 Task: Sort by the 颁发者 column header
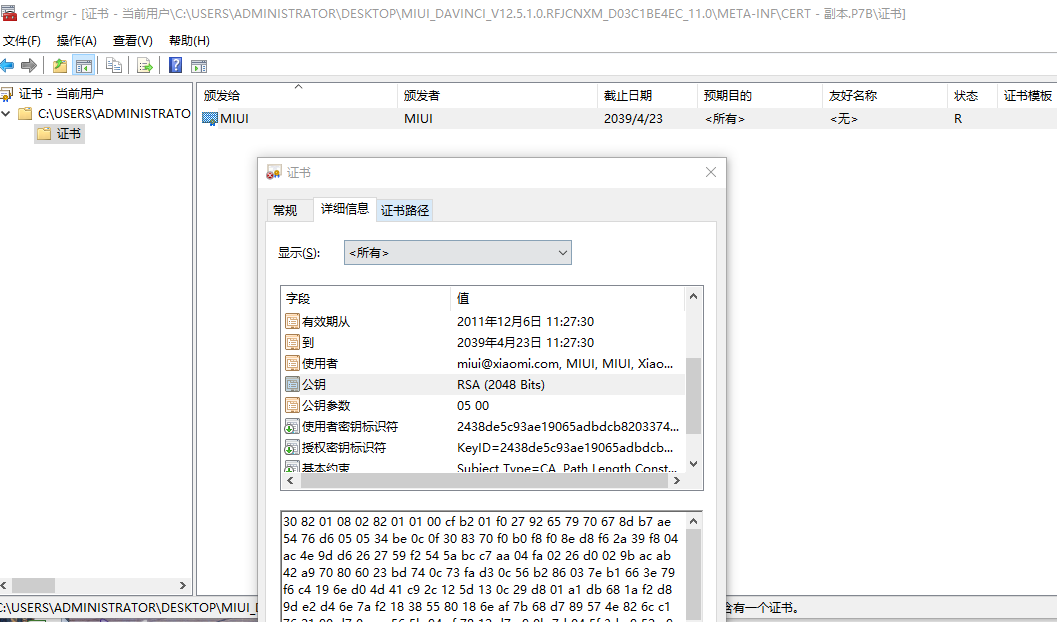pos(497,96)
